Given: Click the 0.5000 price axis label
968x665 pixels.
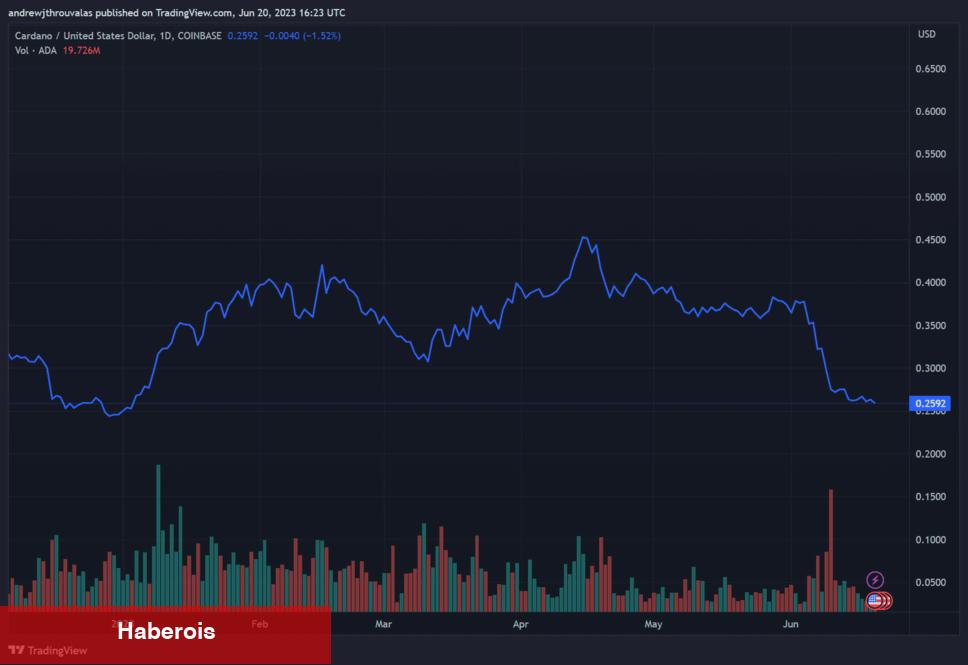Looking at the screenshot, I should tap(930, 198).
